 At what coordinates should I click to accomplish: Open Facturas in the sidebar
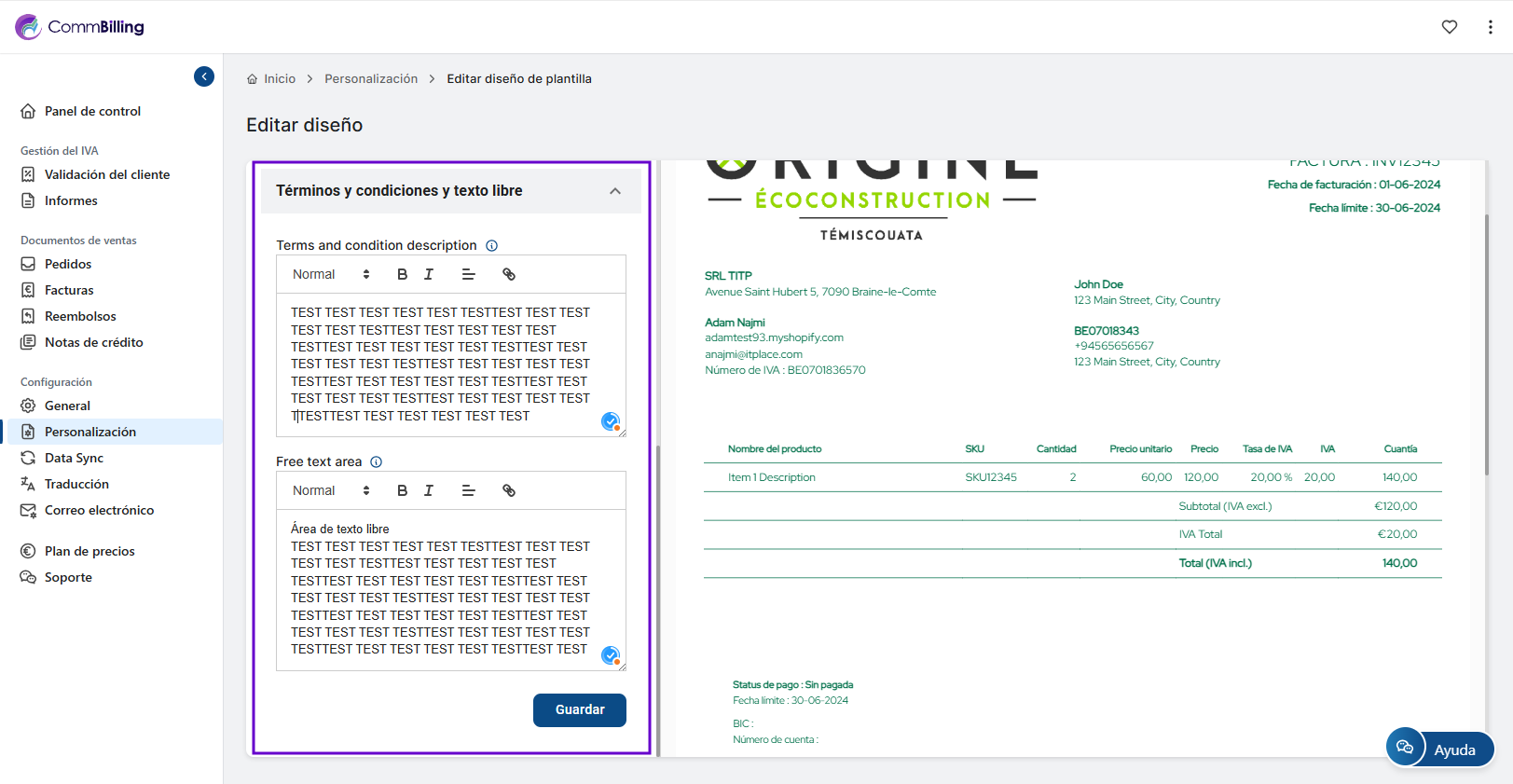69,290
